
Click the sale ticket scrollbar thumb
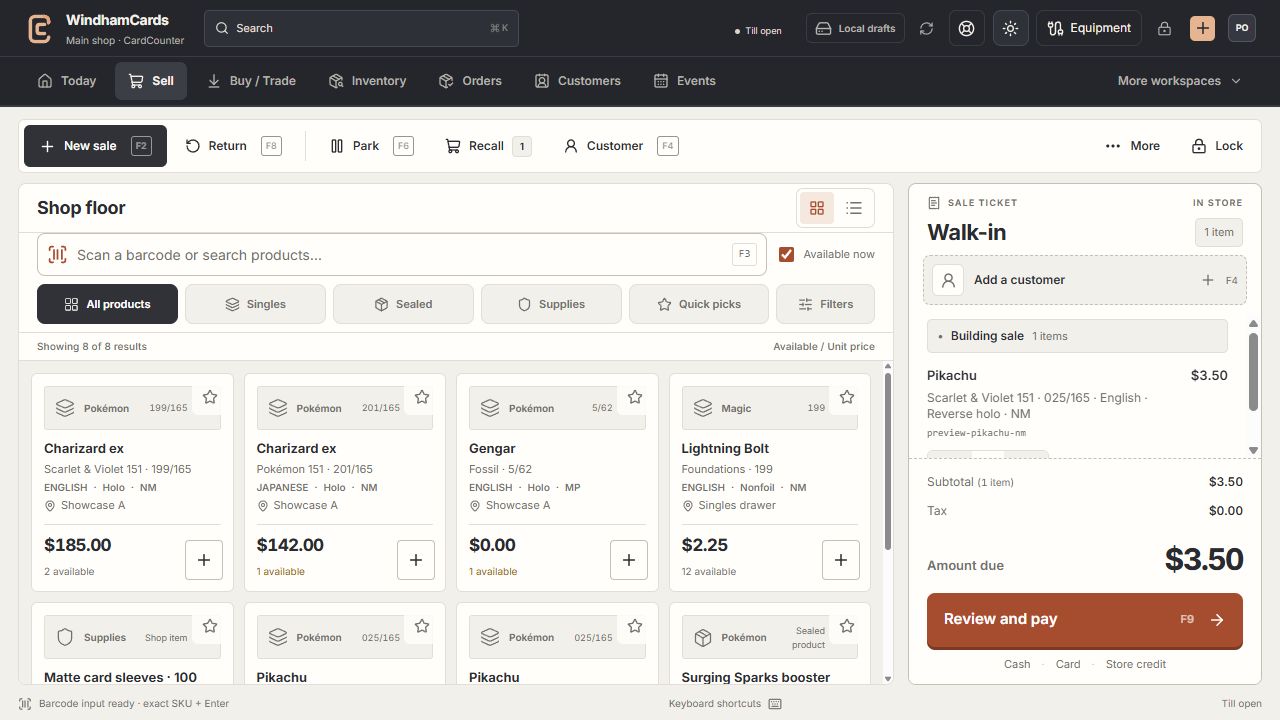tap(1253, 370)
